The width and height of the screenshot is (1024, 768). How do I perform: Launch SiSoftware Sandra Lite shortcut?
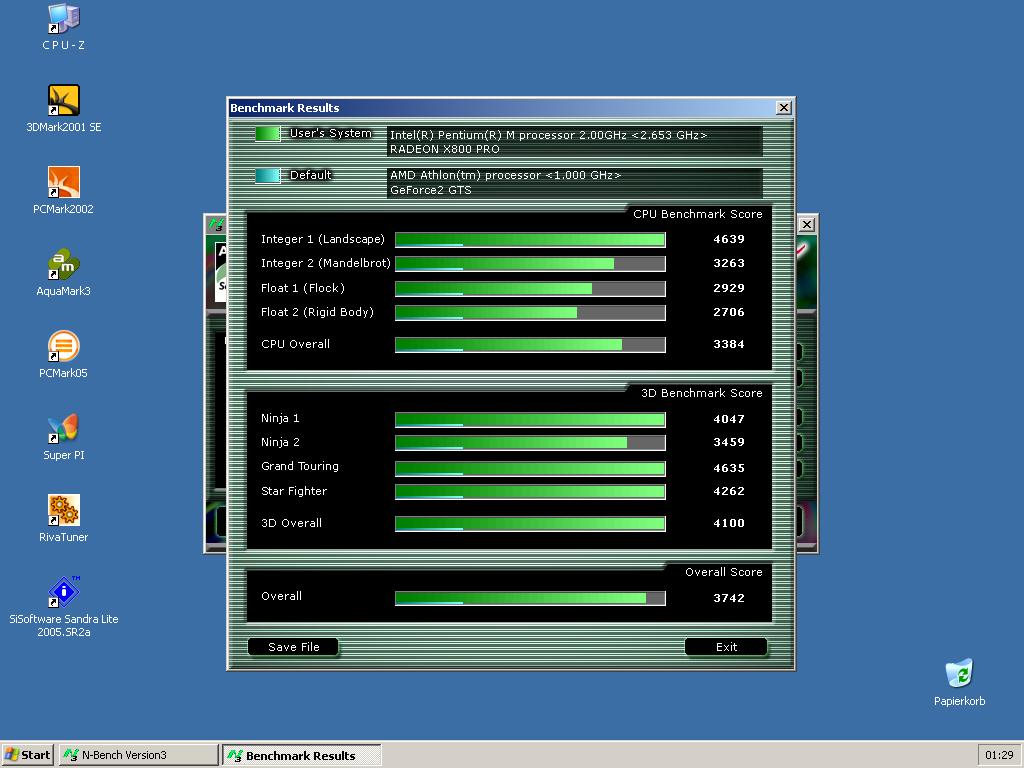pyautogui.click(x=63, y=593)
